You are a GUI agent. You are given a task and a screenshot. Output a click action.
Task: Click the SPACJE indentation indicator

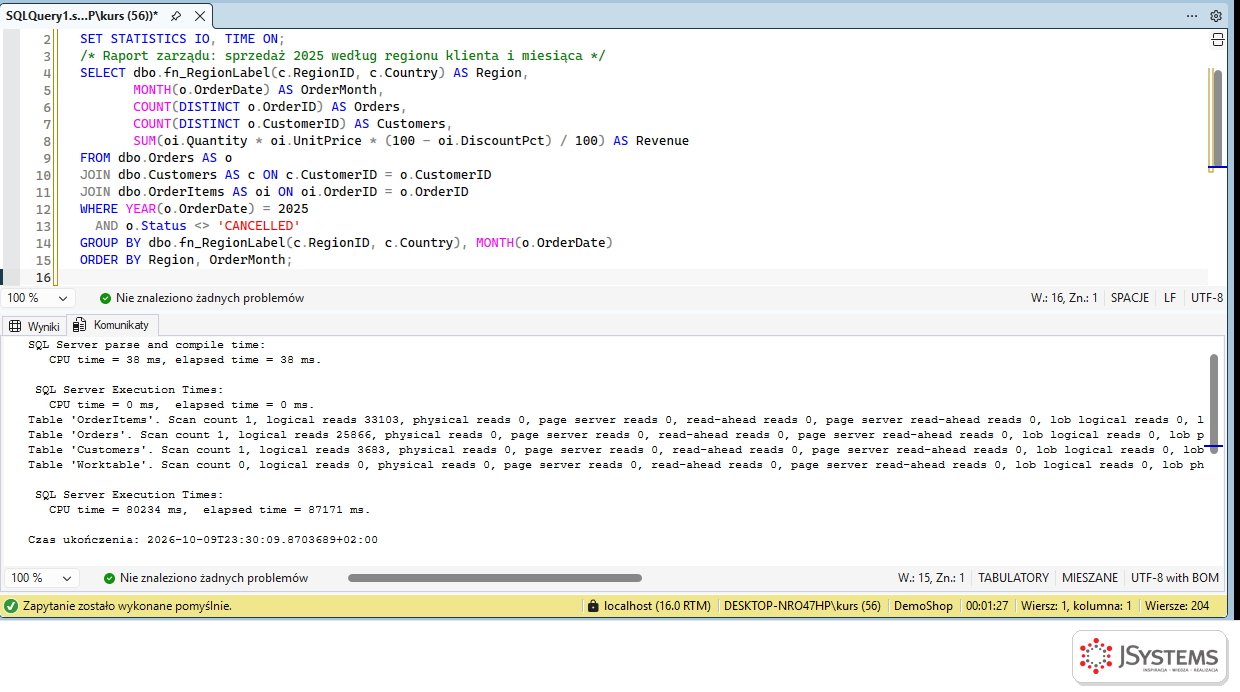[x=1130, y=298]
